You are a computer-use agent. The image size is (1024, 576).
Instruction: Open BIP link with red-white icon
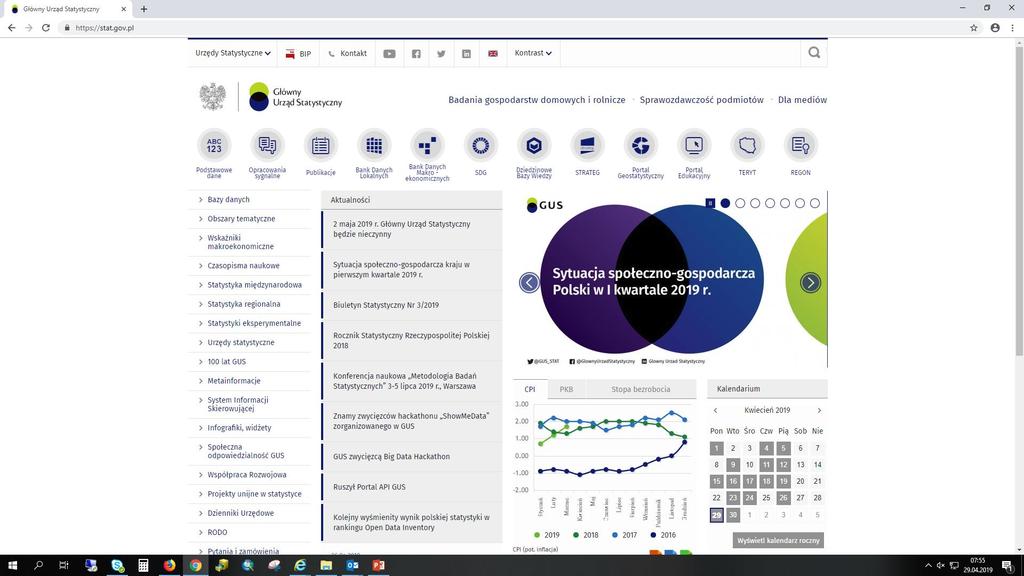(298, 54)
